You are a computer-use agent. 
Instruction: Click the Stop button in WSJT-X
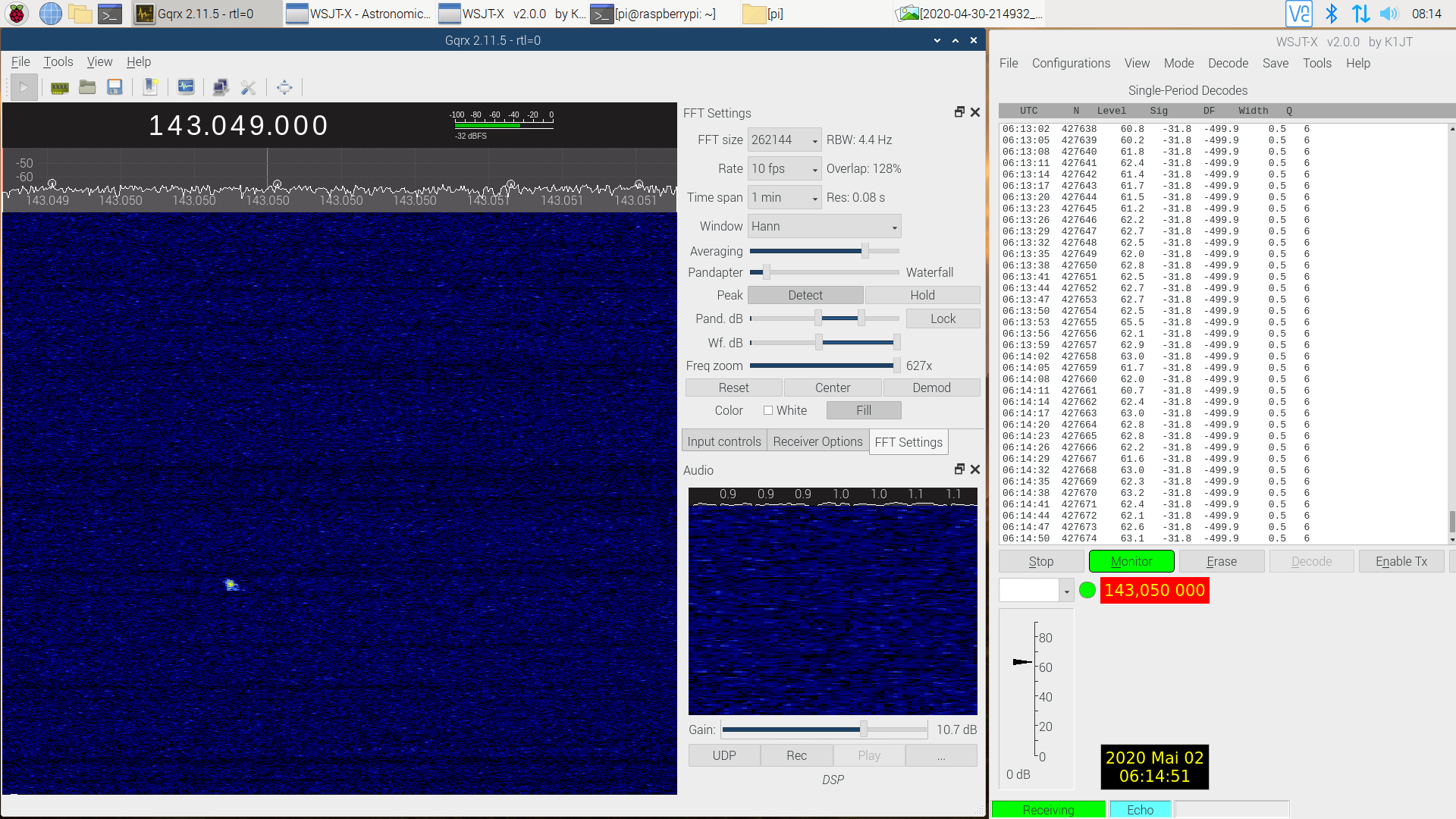1041,561
